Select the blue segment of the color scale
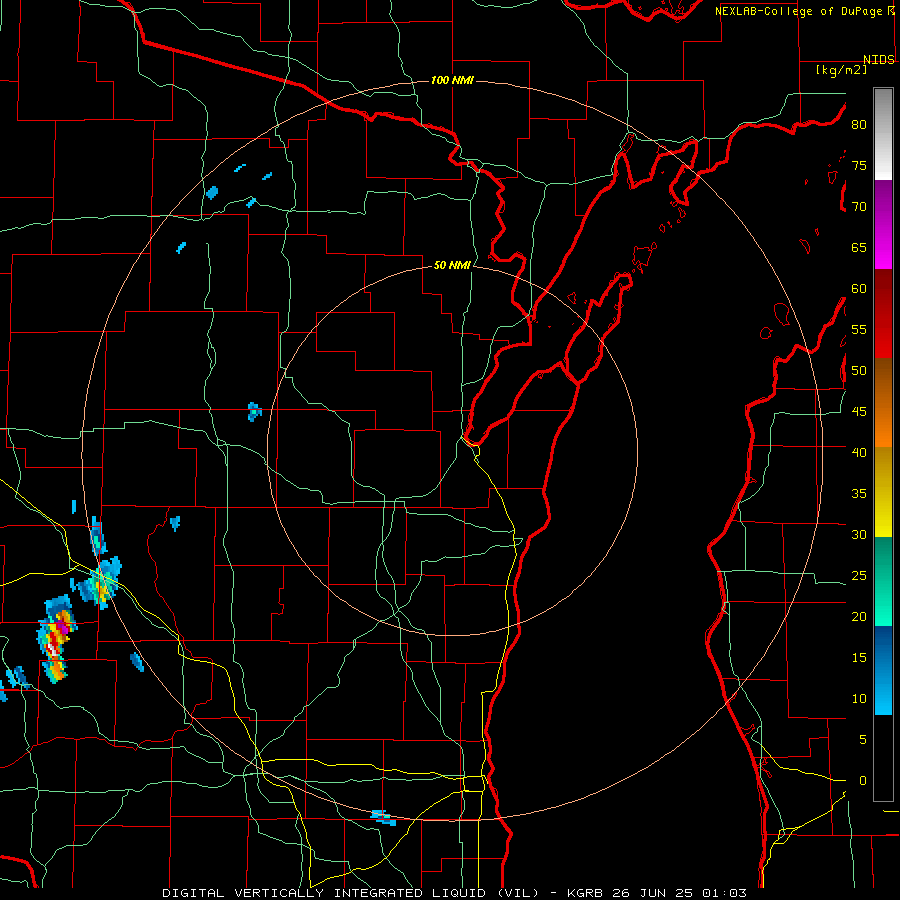The width and height of the screenshot is (900, 900). pyautogui.click(x=883, y=670)
